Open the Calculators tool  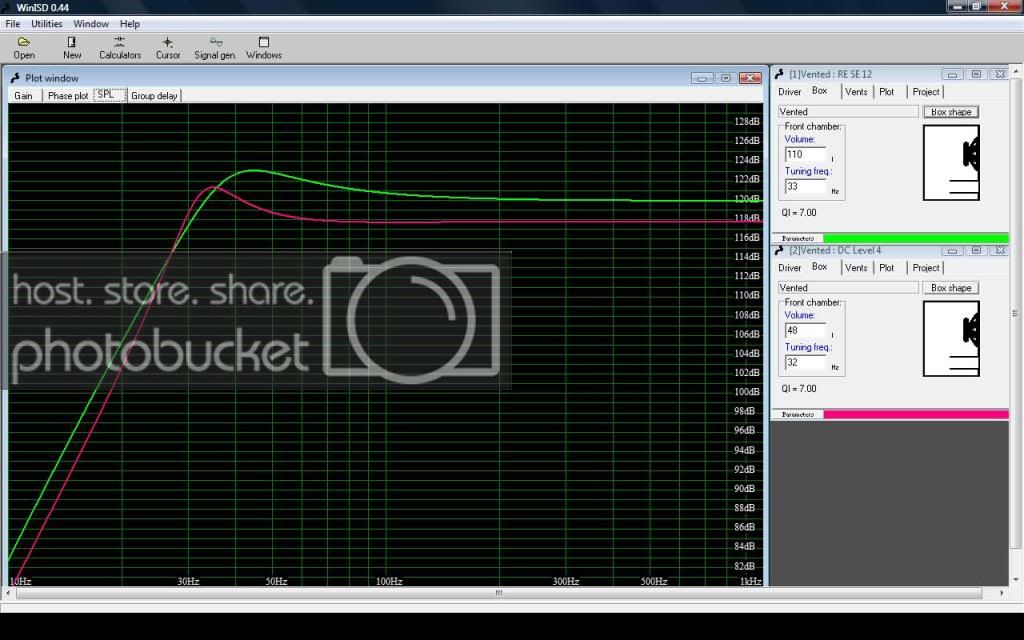pyautogui.click(x=120, y=48)
